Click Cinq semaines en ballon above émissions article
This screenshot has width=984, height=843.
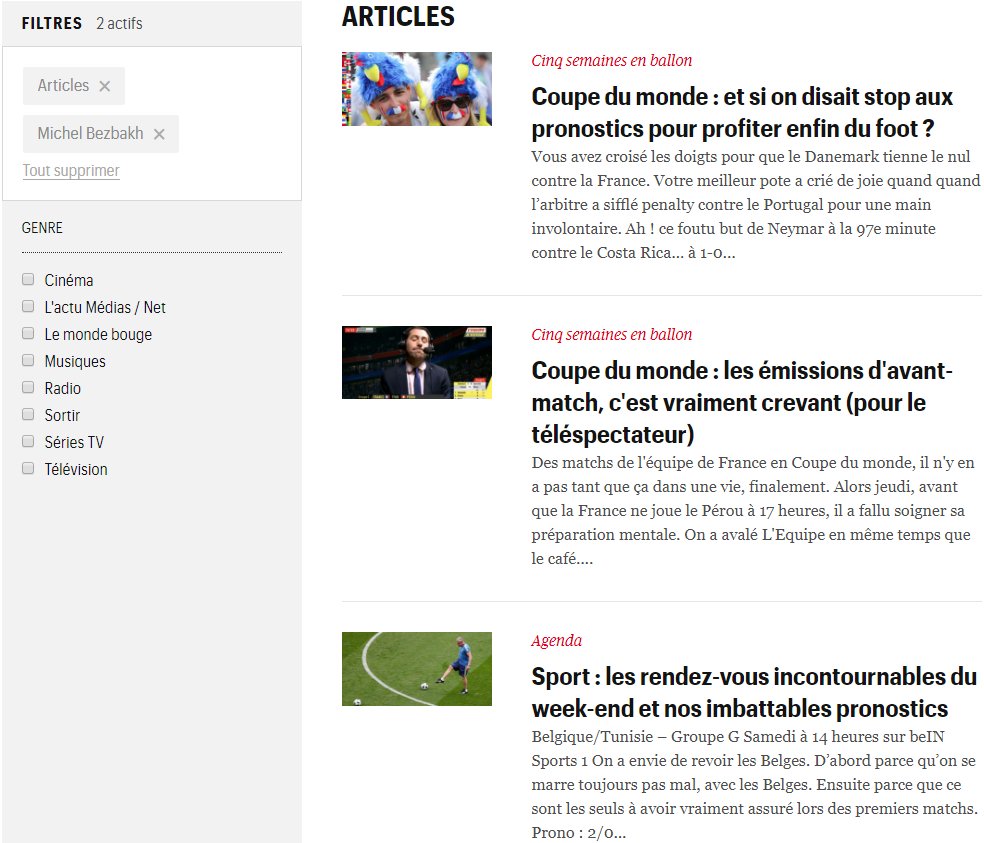click(x=612, y=334)
